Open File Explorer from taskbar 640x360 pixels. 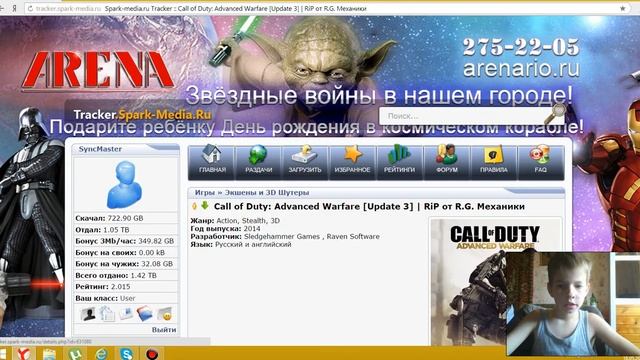click(x=49, y=353)
